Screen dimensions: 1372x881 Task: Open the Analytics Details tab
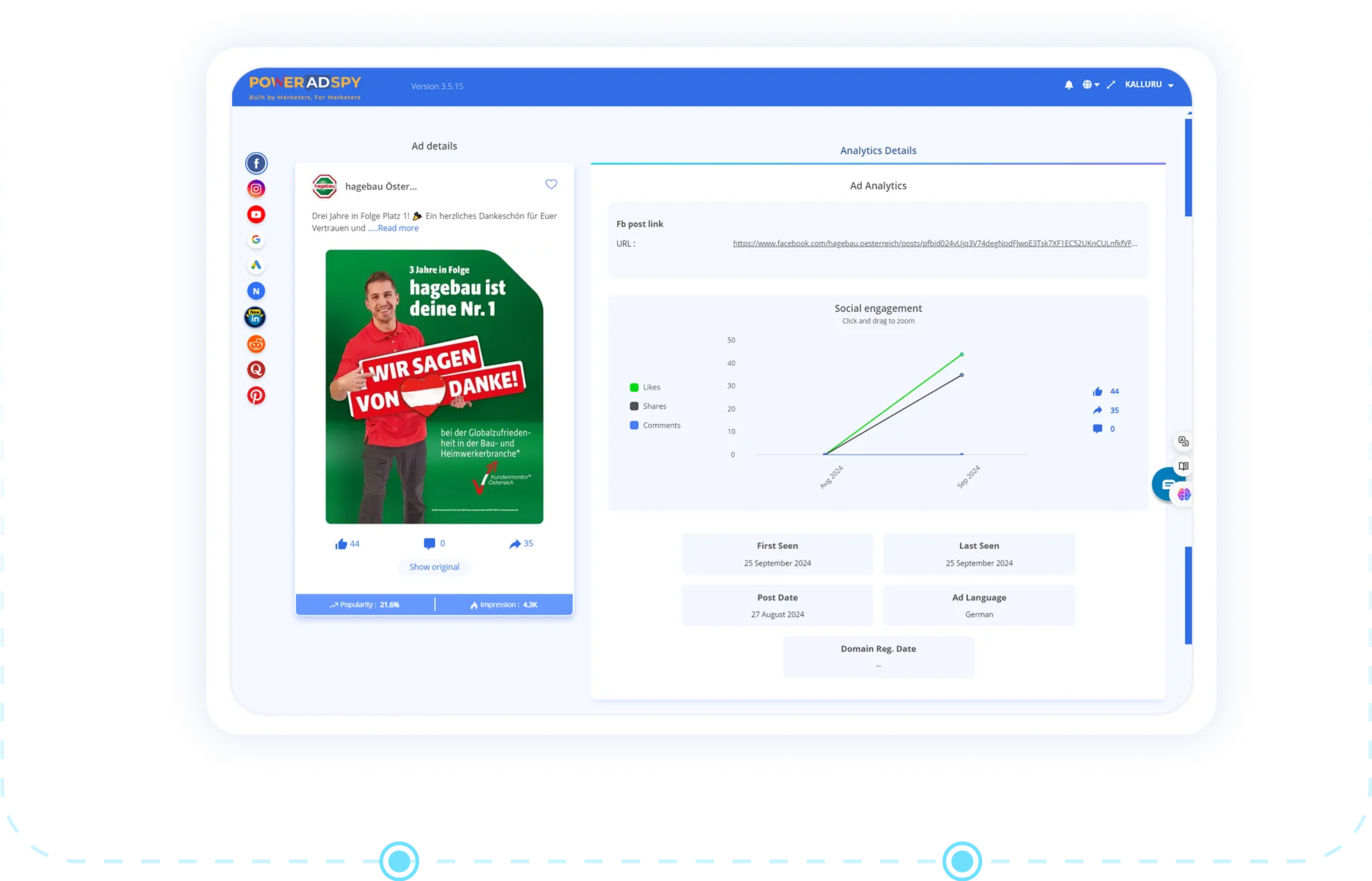(878, 151)
